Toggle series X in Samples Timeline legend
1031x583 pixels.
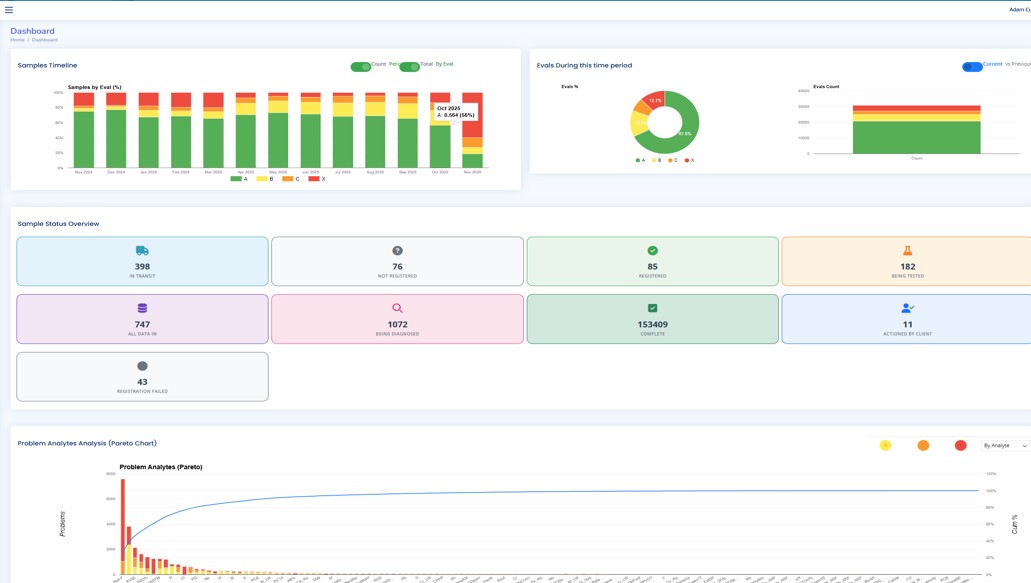tap(316, 179)
